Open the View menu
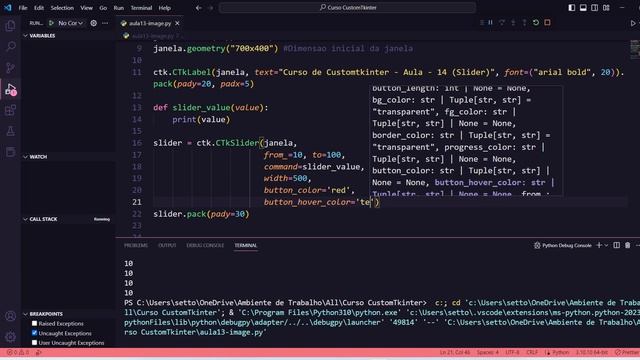This screenshot has width=640, height=360. [x=86, y=8]
